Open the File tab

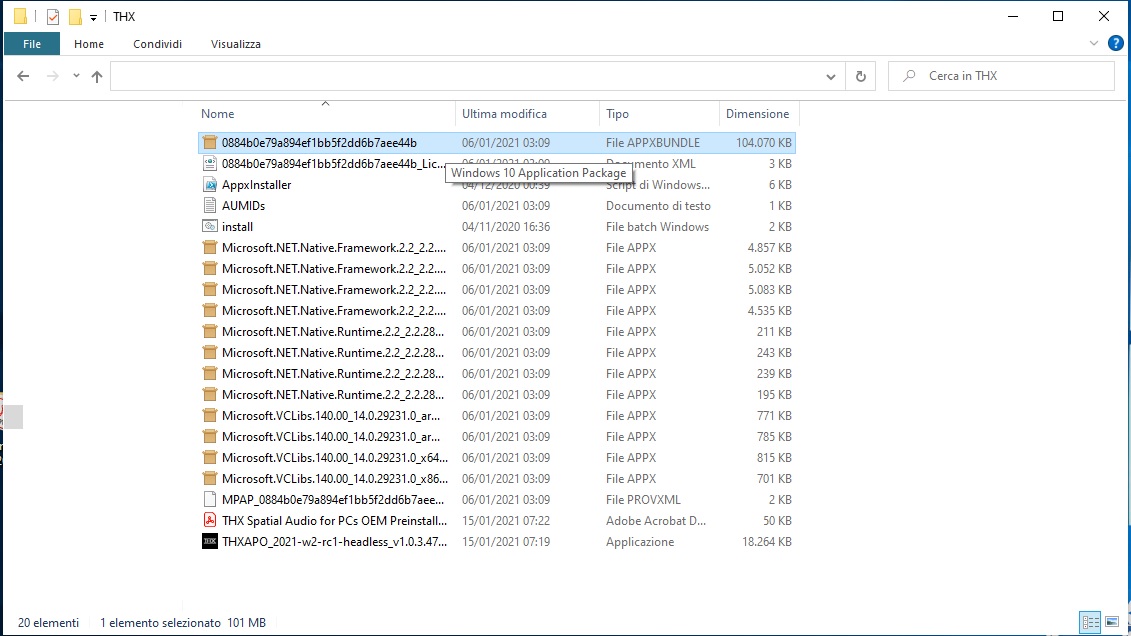(32, 44)
